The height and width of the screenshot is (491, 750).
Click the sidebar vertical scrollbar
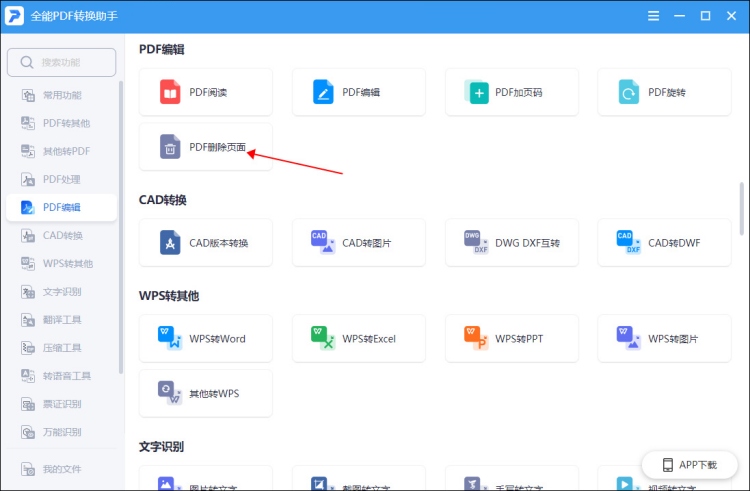tap(121, 227)
